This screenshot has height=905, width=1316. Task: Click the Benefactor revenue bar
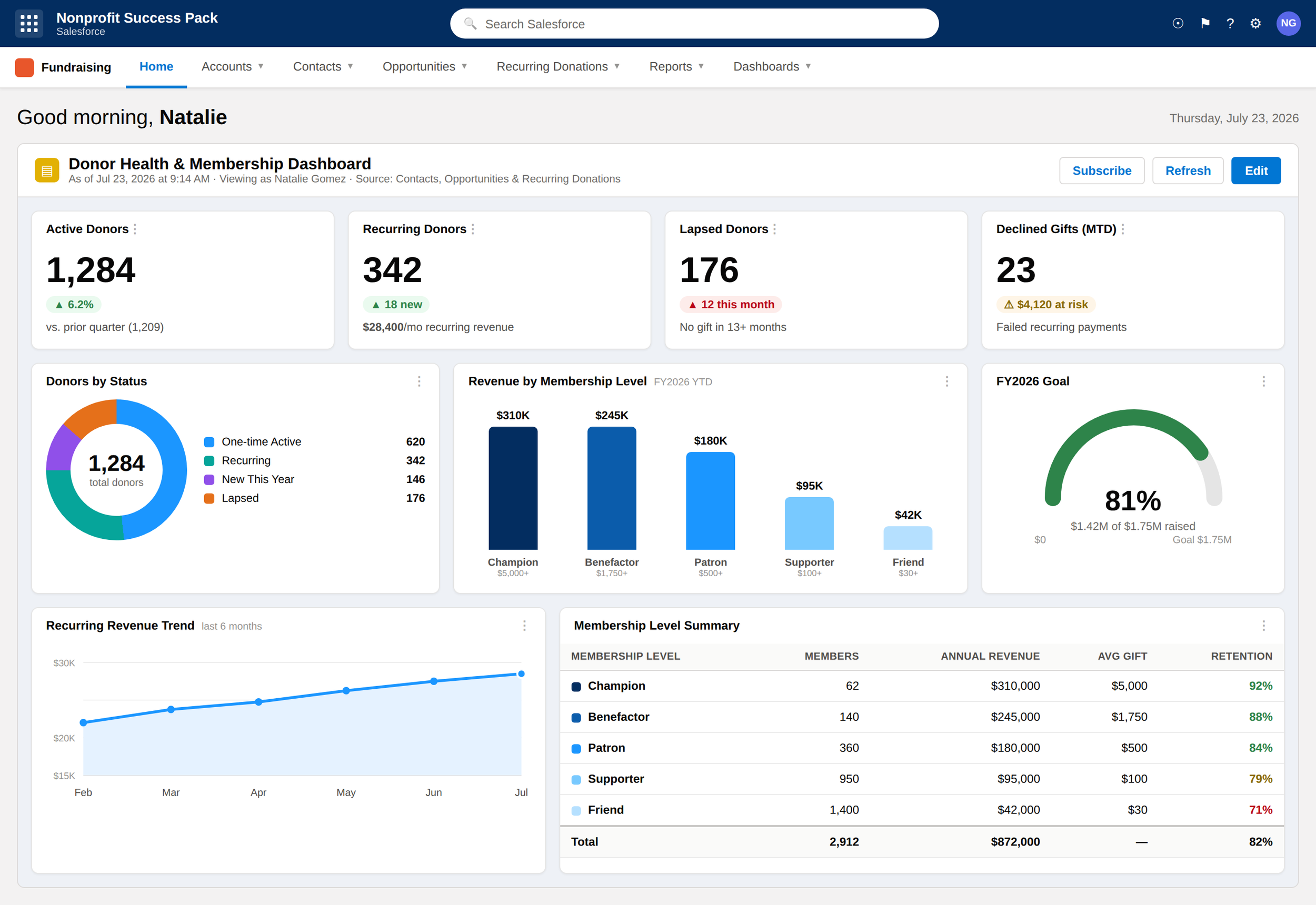(612, 488)
